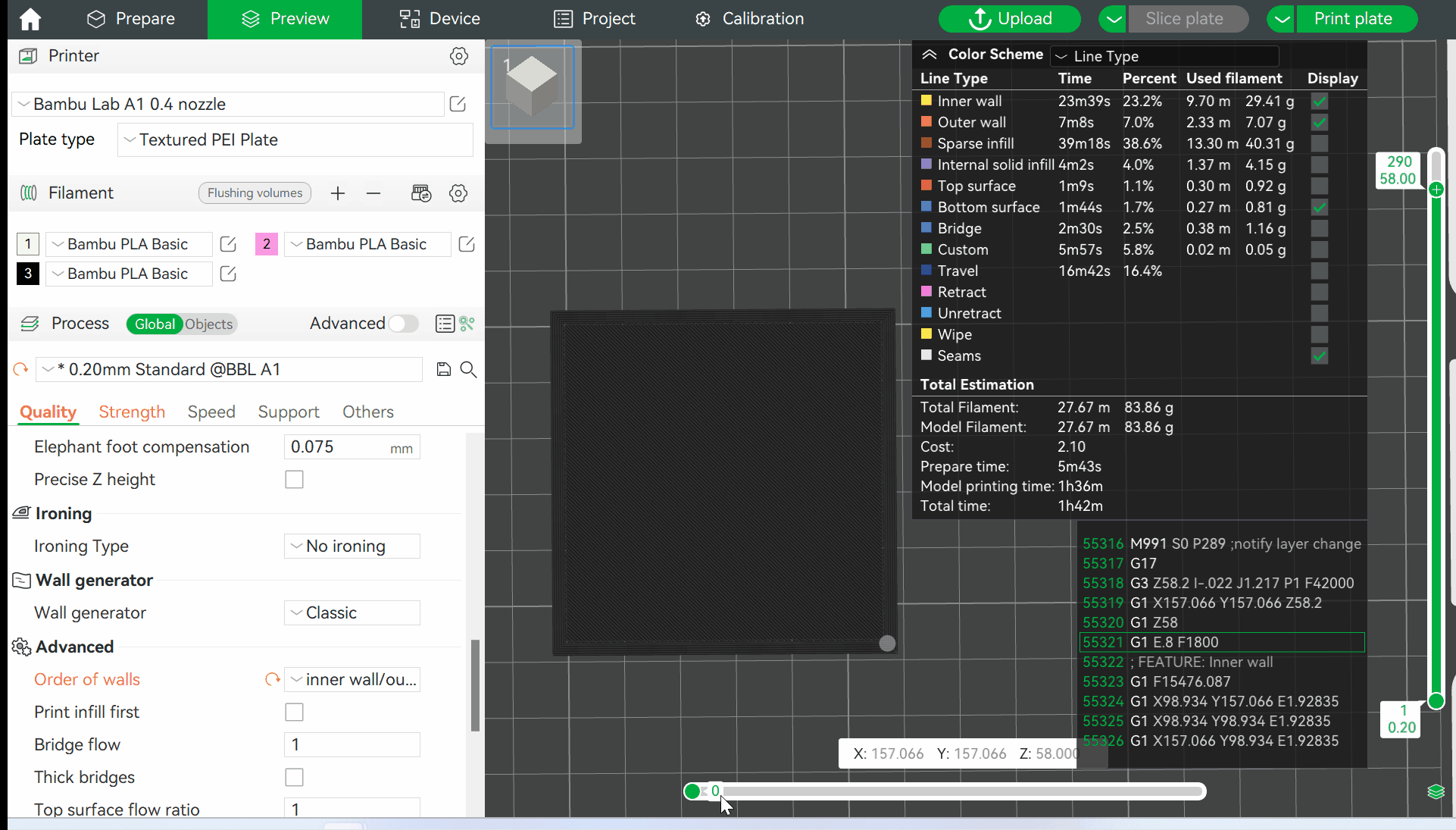This screenshot has height=830, width=1456.
Task: Switch to the Calibration tab
Action: point(749,19)
